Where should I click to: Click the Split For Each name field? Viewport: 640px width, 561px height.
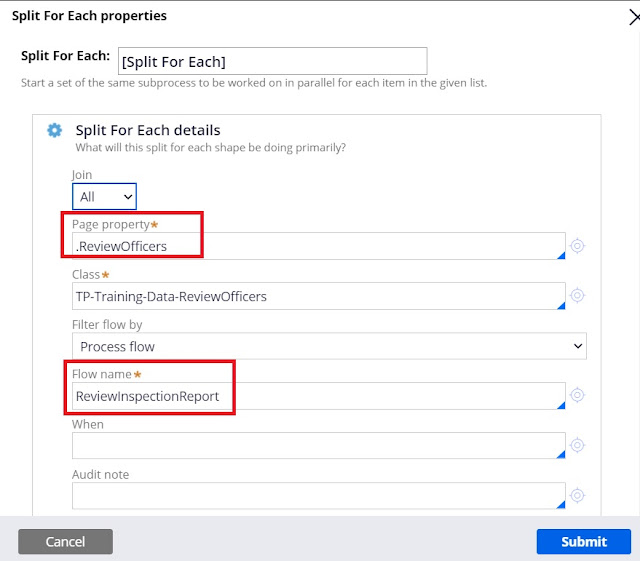(x=272, y=61)
